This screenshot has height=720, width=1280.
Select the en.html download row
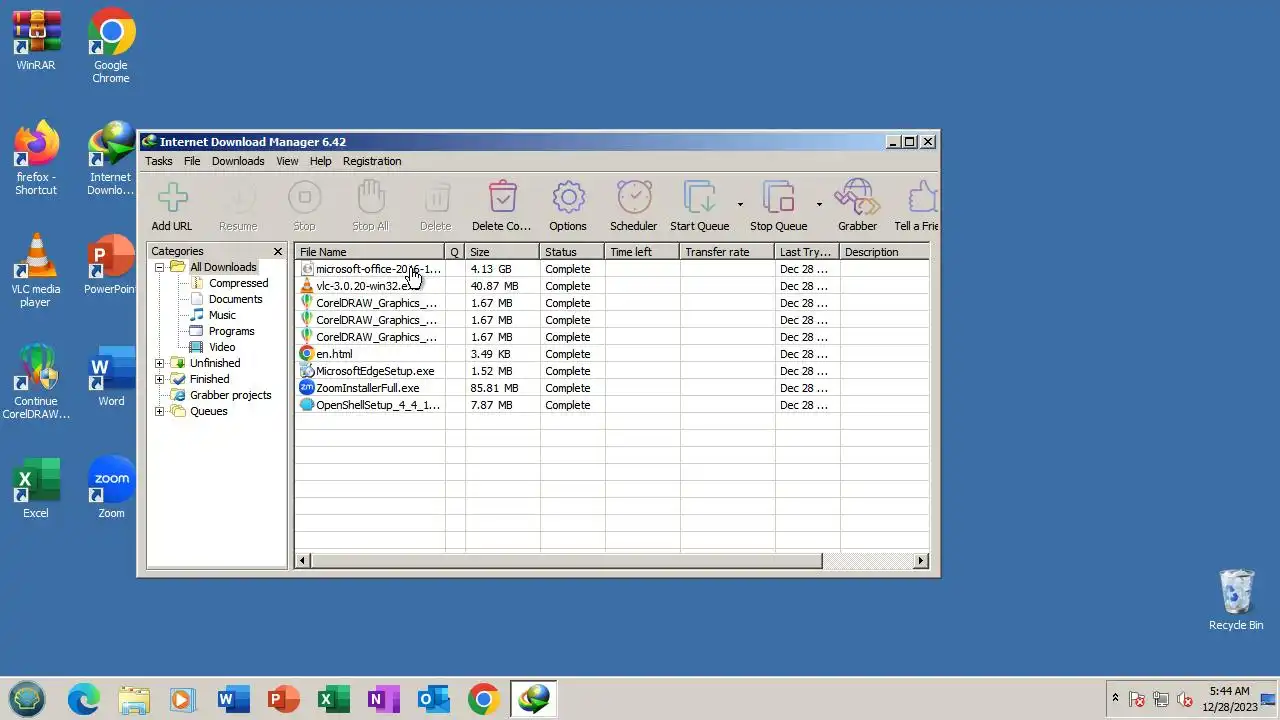pos(612,354)
